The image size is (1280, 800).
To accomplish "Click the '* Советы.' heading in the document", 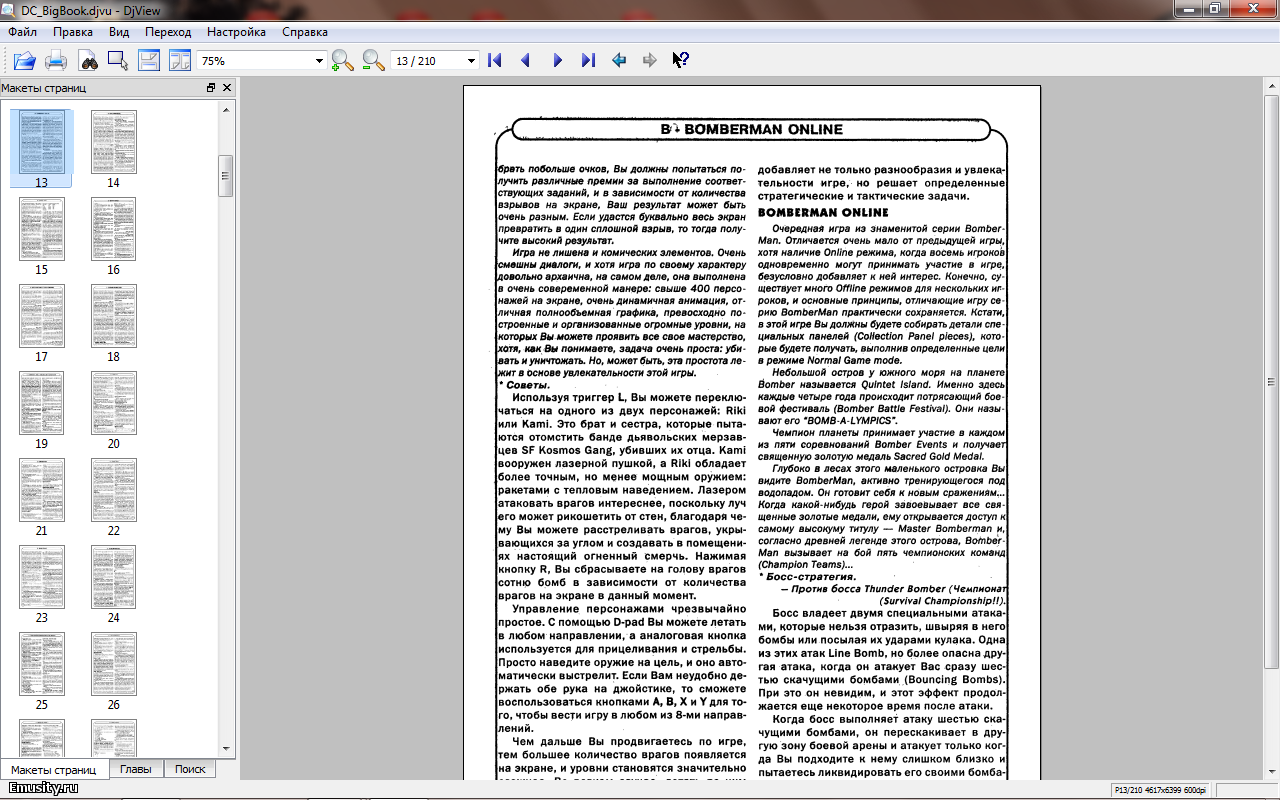I will click(524, 385).
